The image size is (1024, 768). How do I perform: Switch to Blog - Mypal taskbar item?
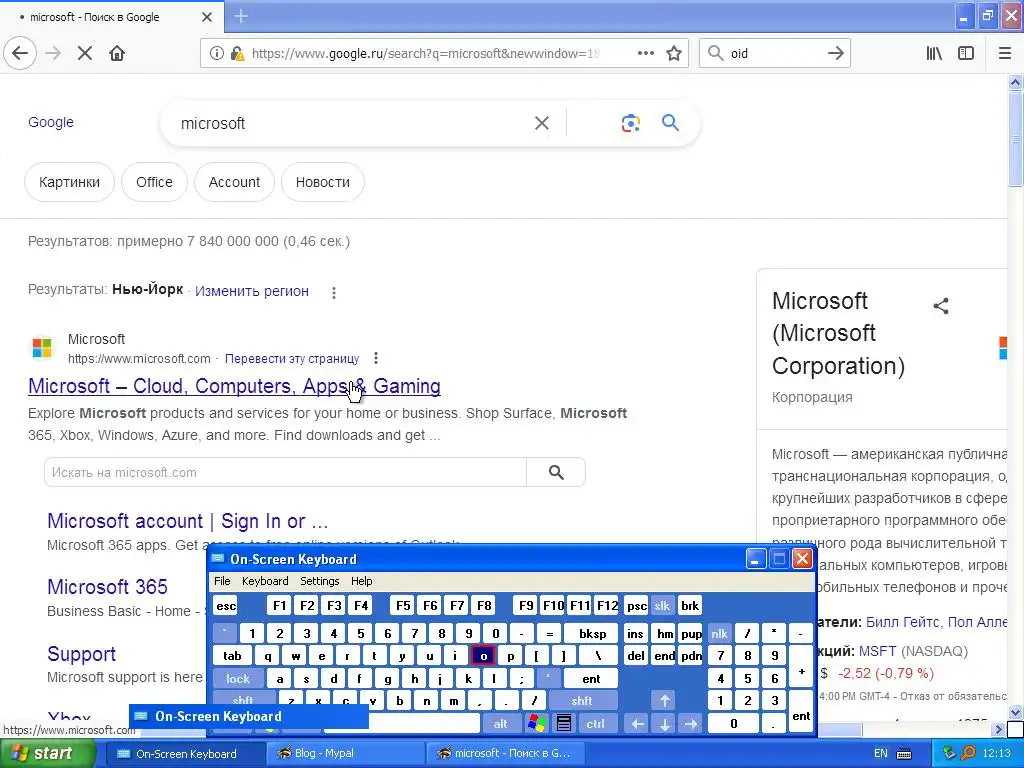pyautogui.click(x=345, y=754)
